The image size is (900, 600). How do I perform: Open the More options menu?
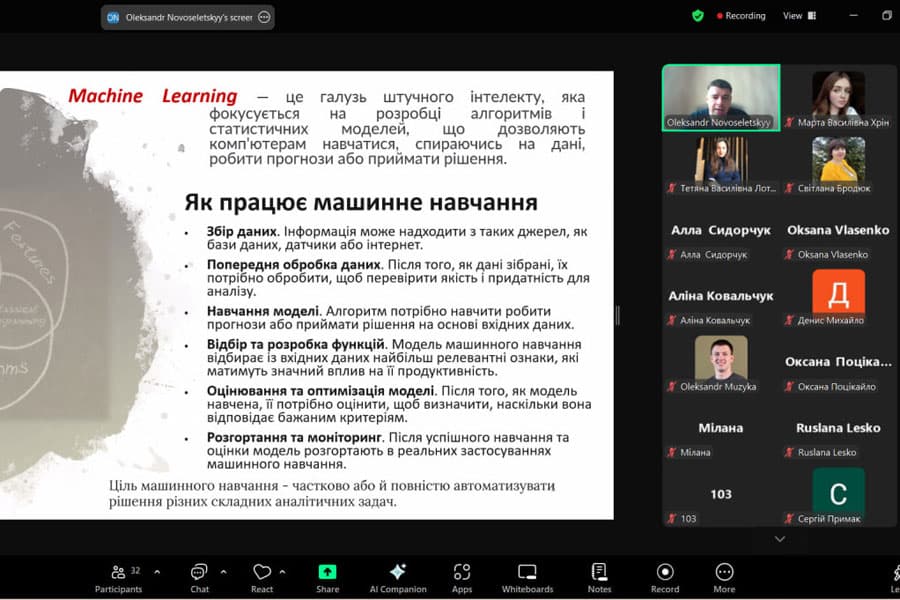723,576
